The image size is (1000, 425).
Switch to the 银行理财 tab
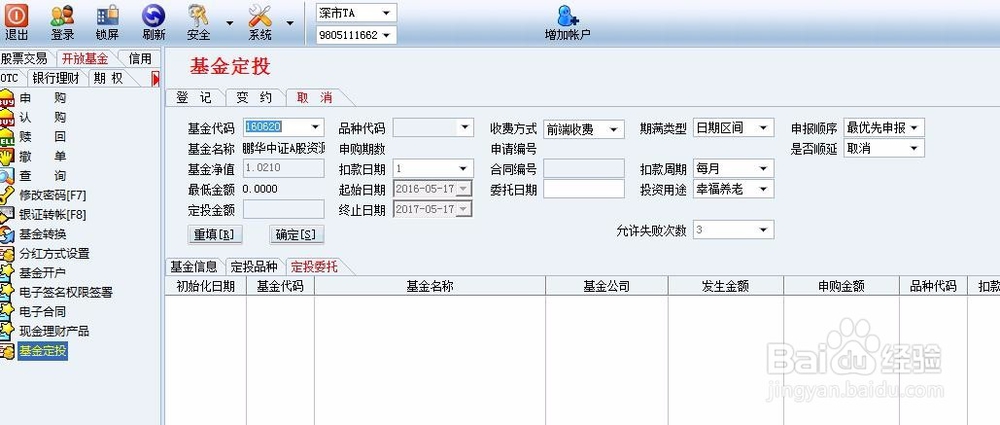click(56, 78)
